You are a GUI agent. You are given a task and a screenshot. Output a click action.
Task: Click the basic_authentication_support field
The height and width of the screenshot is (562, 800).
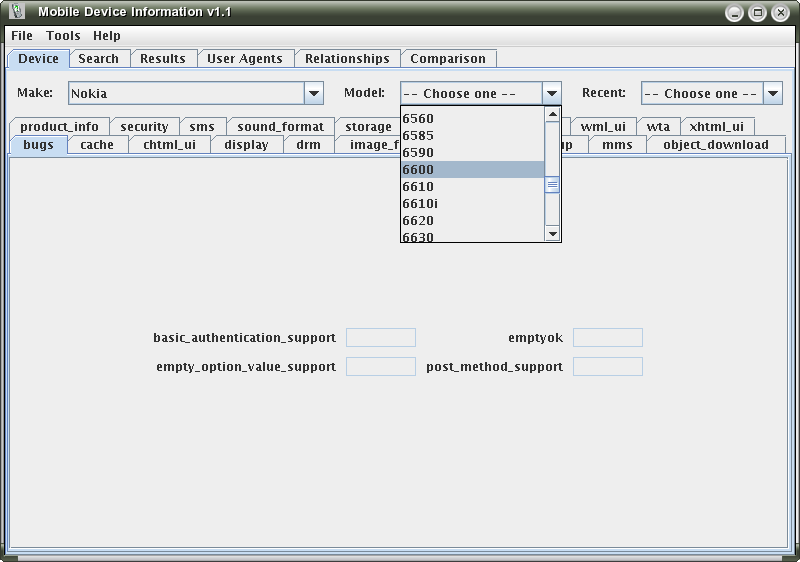tap(380, 338)
